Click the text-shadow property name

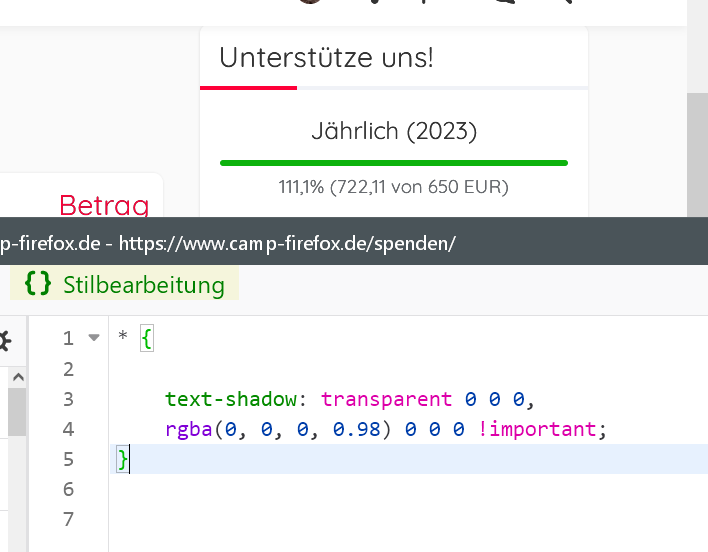click(x=231, y=399)
